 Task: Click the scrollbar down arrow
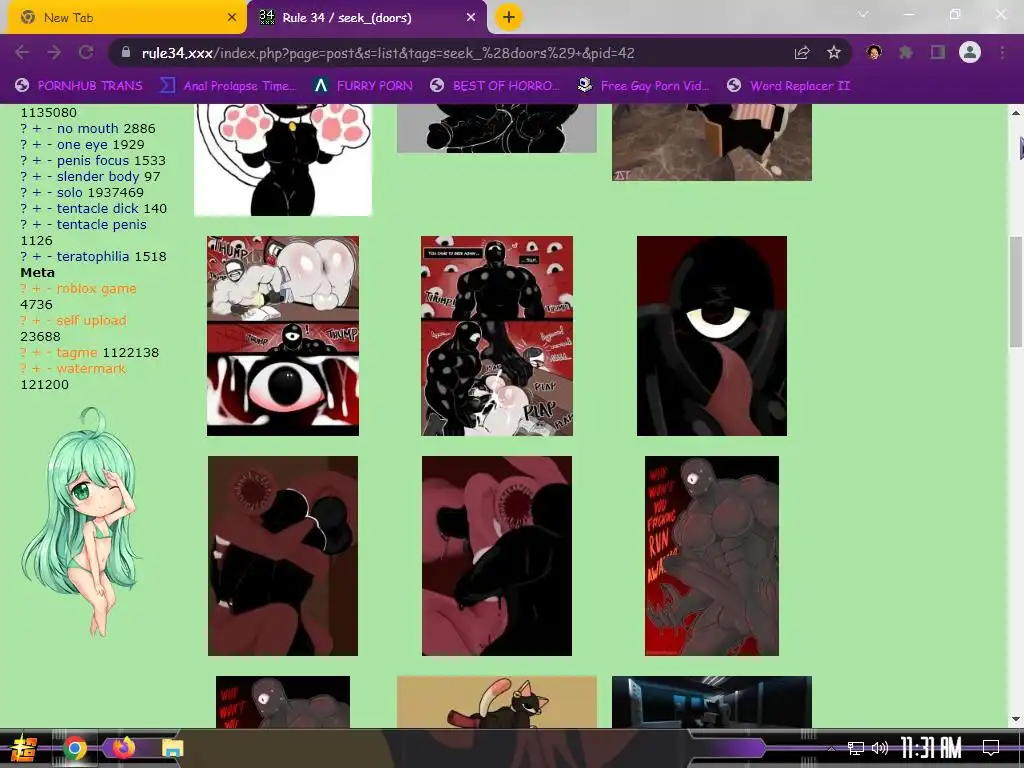pos(1016,719)
